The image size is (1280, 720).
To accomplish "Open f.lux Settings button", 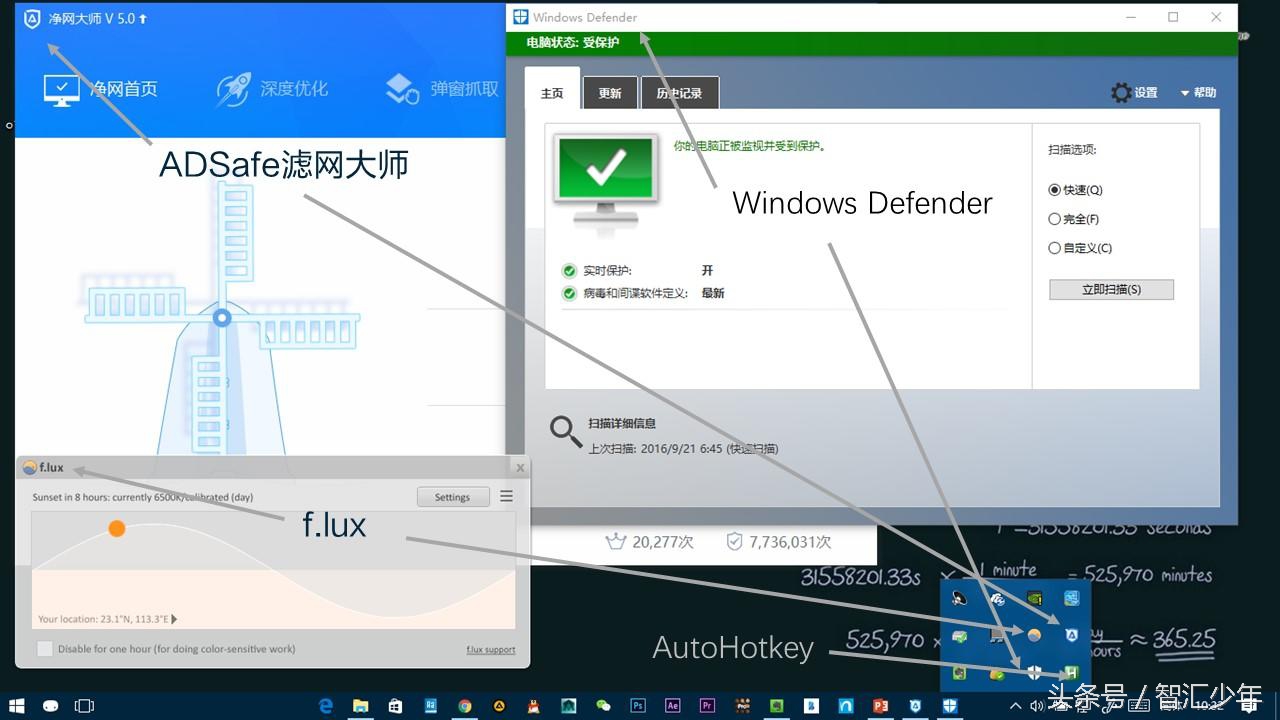I will (452, 497).
